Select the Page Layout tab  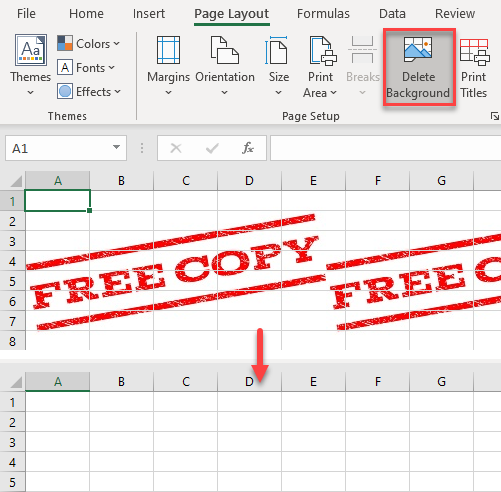pyautogui.click(x=232, y=14)
